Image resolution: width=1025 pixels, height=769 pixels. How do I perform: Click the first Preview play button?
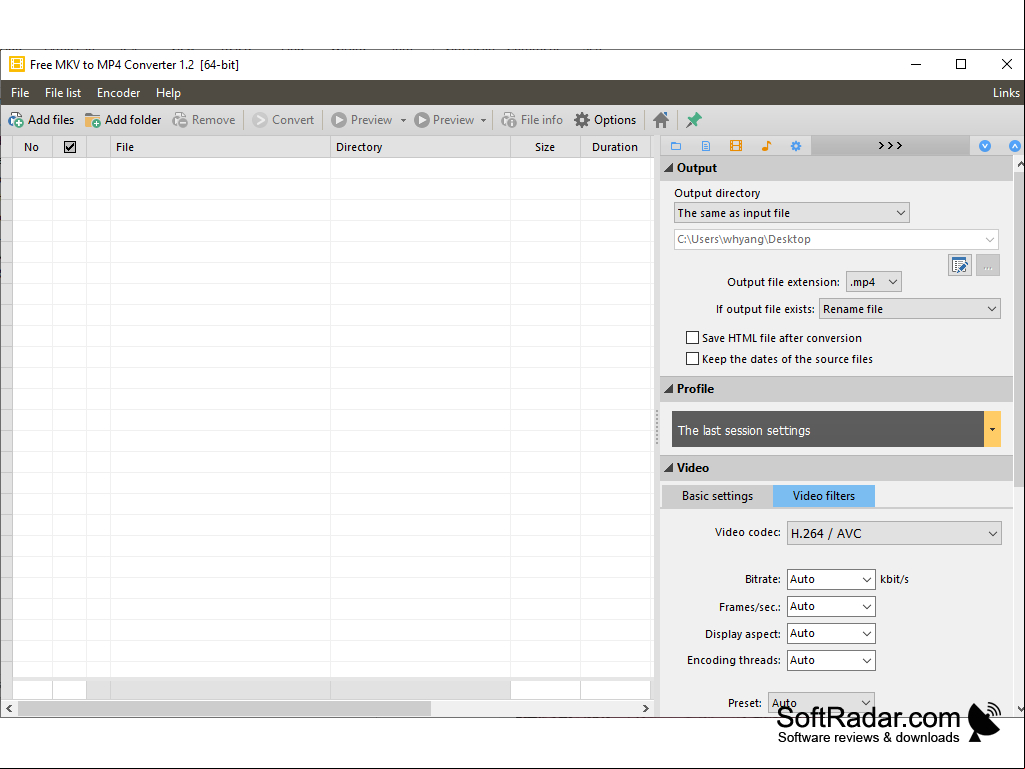[x=361, y=120]
